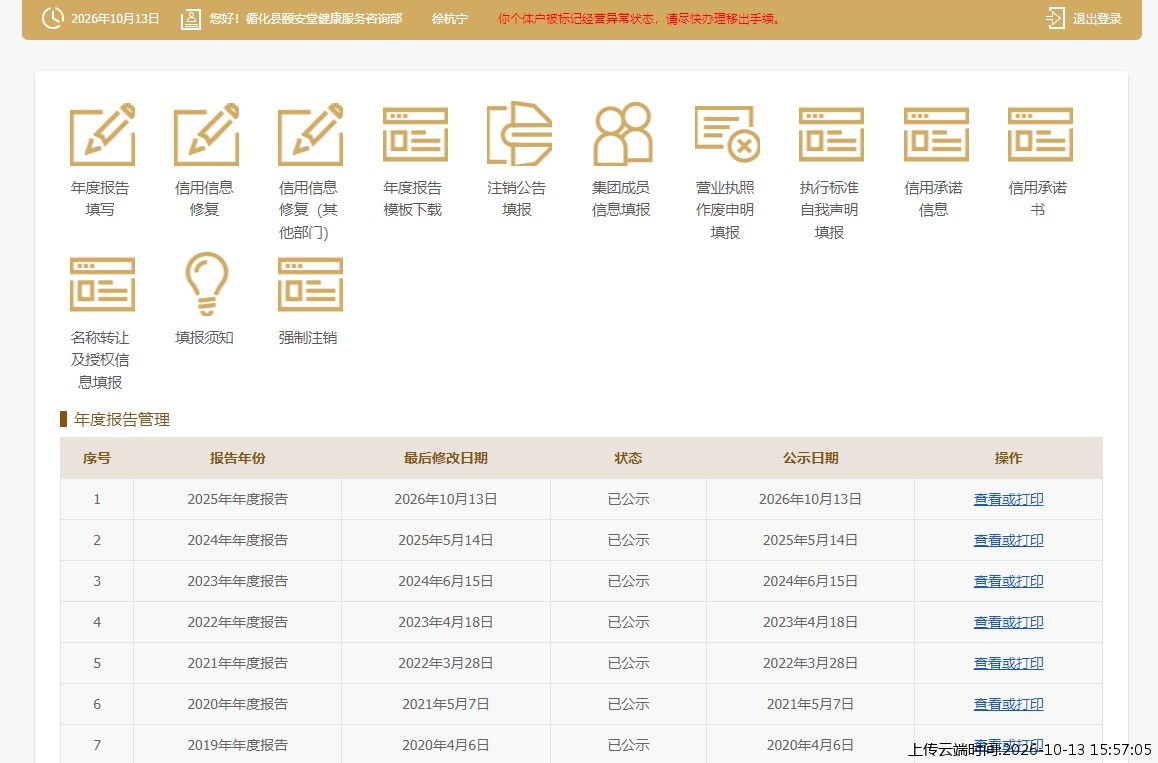Screen dimensions: 1158x763
Task: Select the 2019年年度报告 cell
Action: coord(237,745)
